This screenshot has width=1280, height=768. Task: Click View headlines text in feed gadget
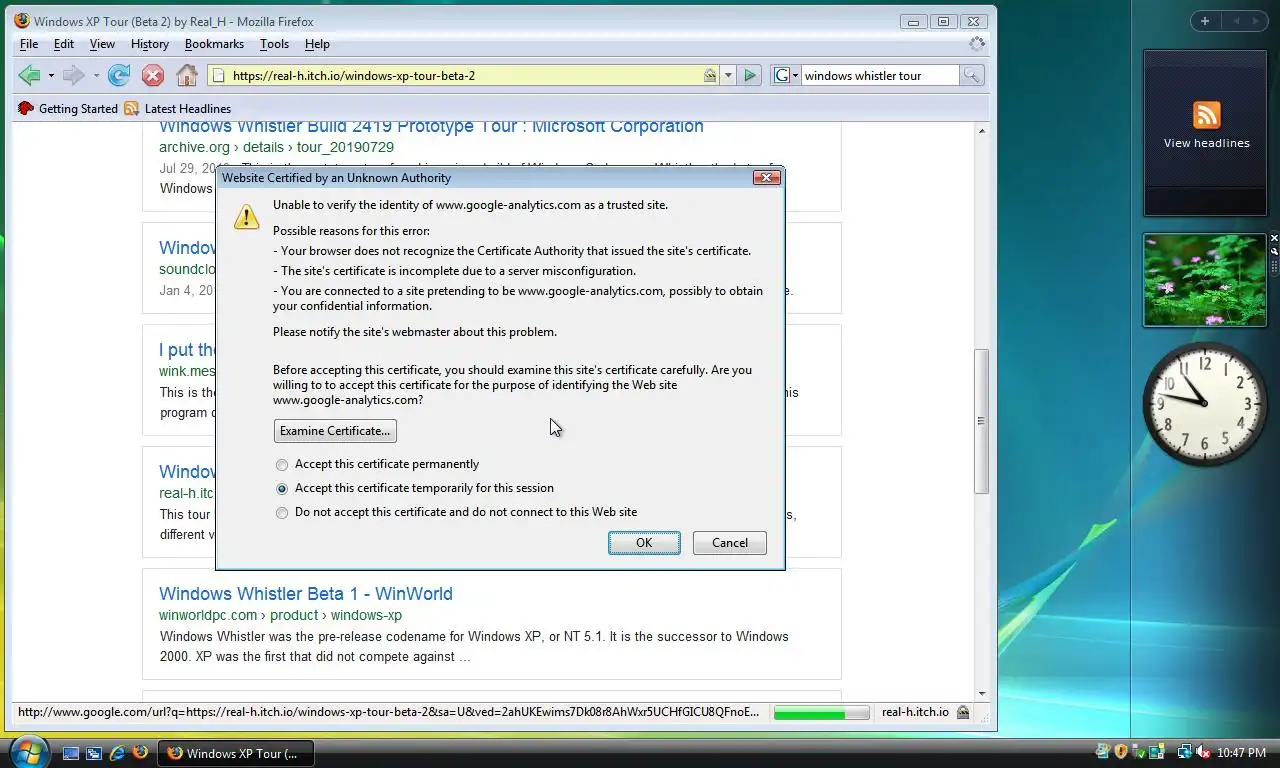(1206, 143)
